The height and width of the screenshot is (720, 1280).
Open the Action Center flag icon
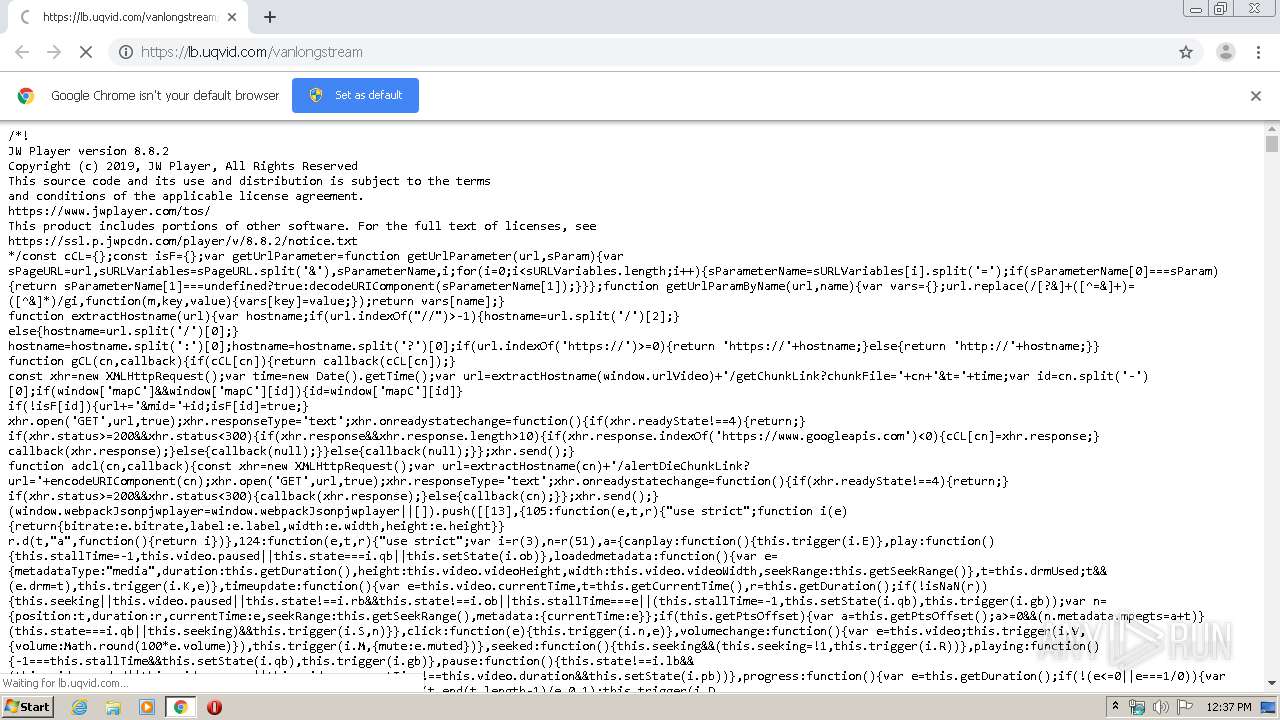1184,707
